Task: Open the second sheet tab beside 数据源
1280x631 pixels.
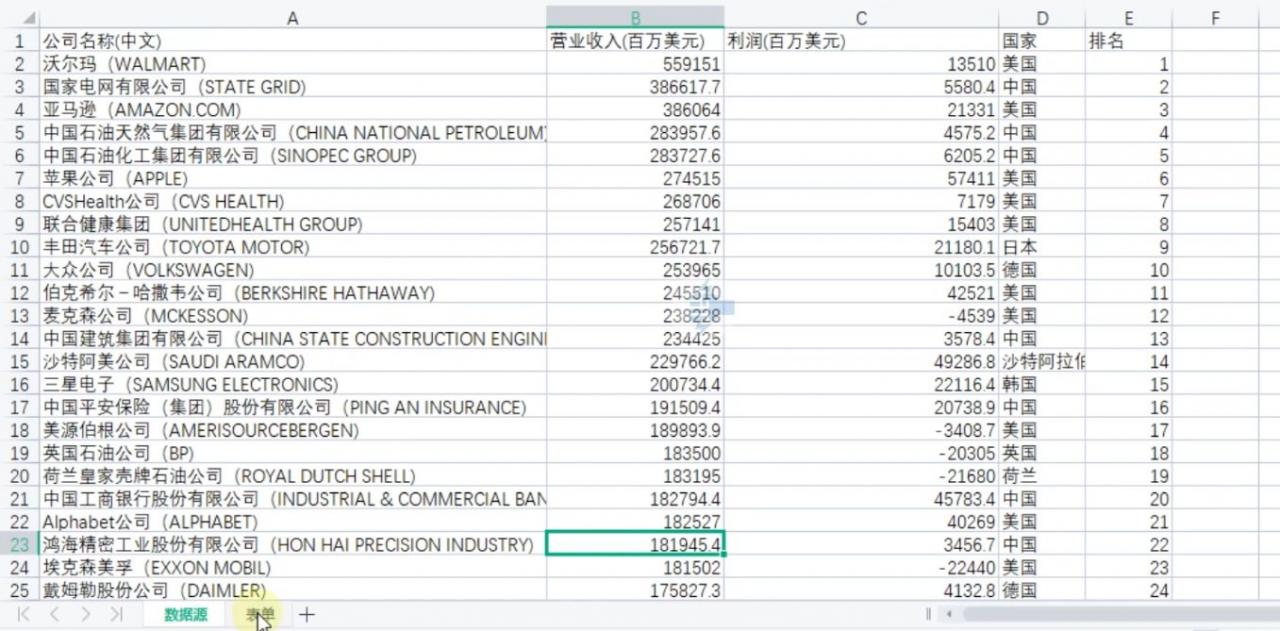Action: [x=260, y=614]
